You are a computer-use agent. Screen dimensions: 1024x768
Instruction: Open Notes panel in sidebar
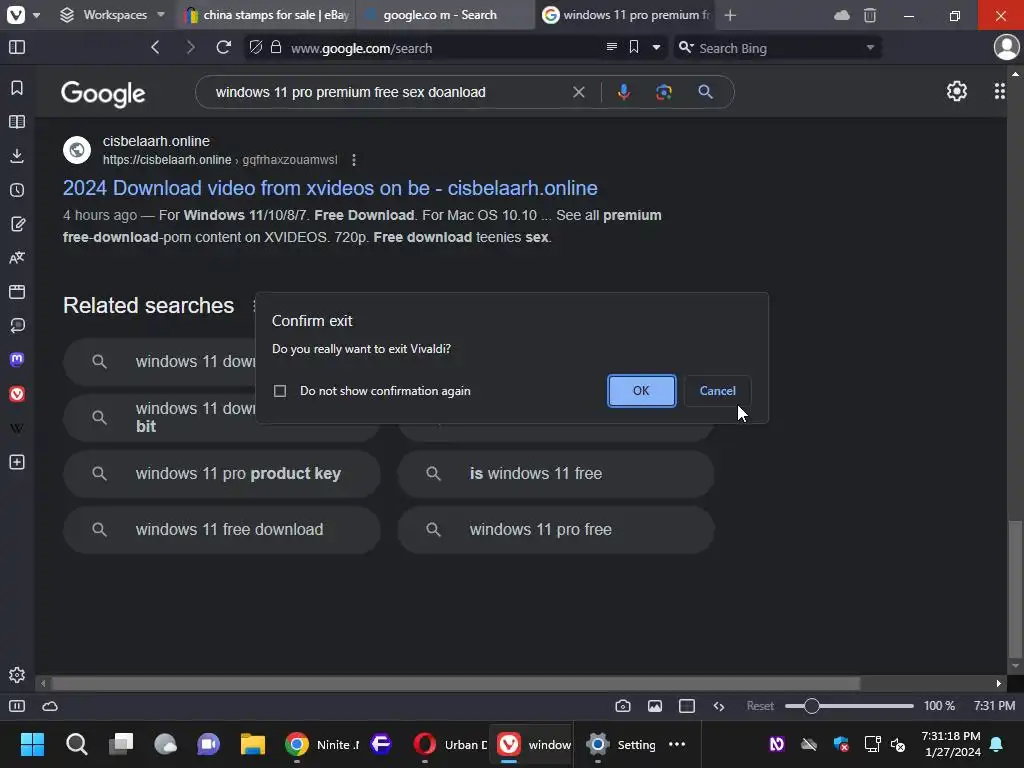(17, 224)
